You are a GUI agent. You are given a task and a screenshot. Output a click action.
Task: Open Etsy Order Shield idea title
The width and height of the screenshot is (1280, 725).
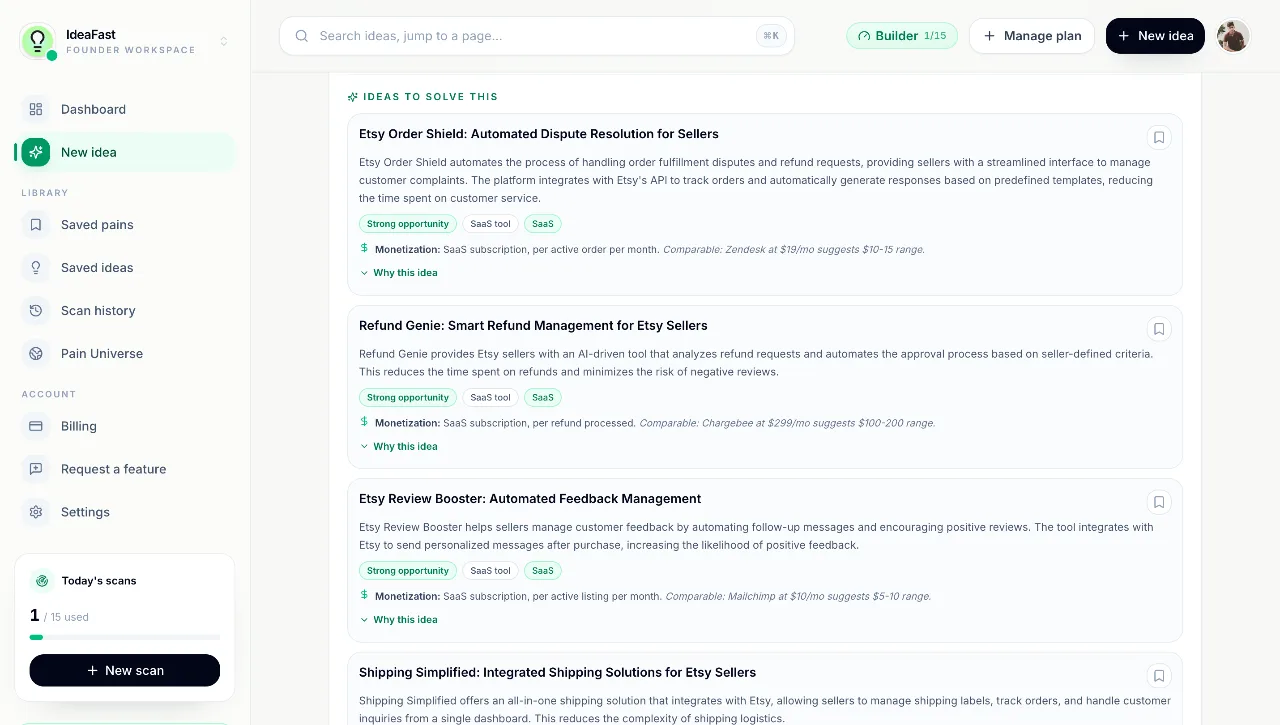(539, 134)
